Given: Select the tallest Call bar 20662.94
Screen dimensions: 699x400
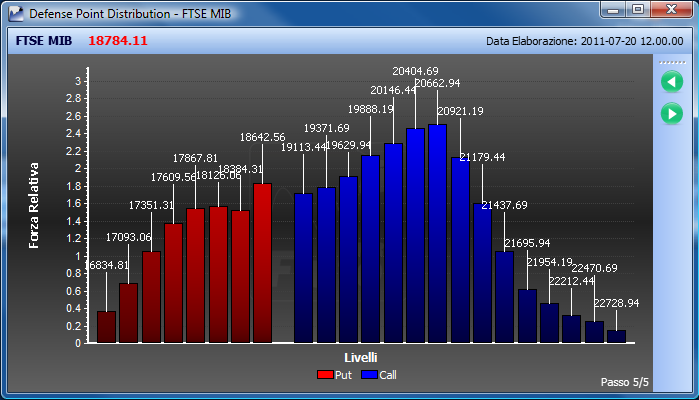Looking at the screenshot, I should (x=437, y=234).
